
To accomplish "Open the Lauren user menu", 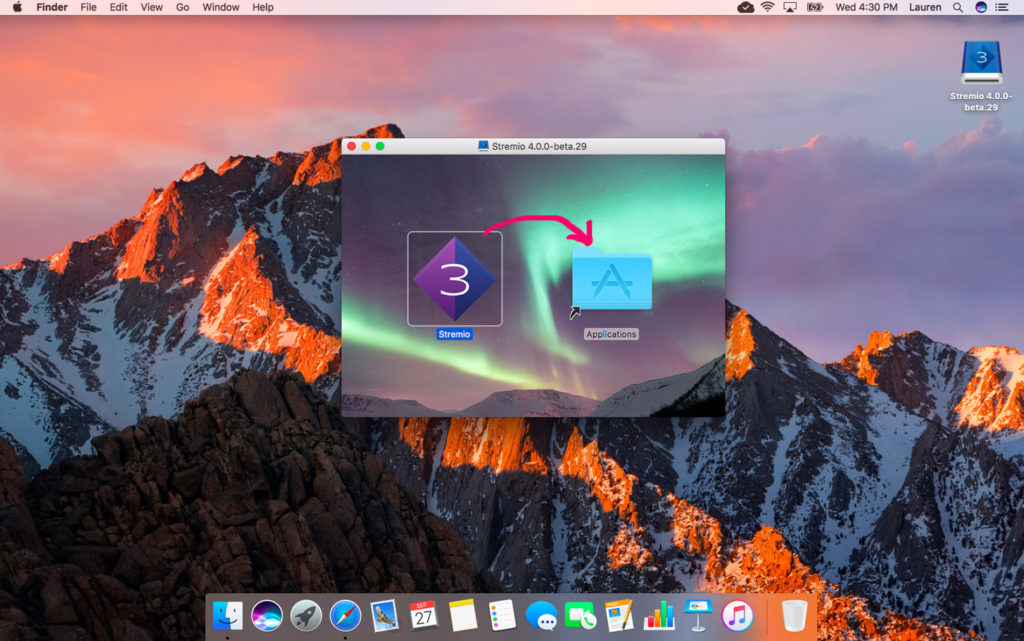I will point(927,8).
